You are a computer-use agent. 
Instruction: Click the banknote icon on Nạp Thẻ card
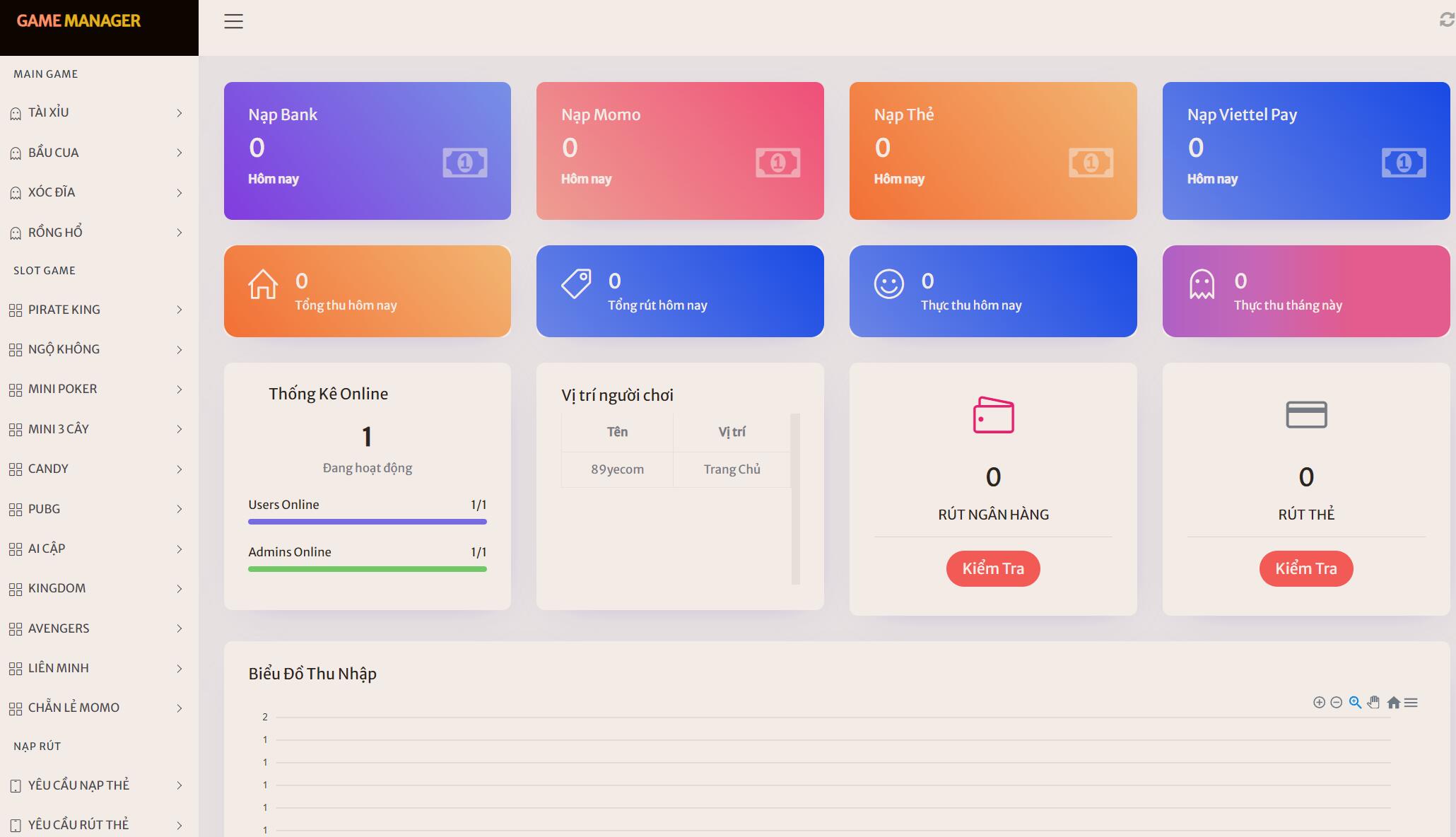[x=1091, y=163]
